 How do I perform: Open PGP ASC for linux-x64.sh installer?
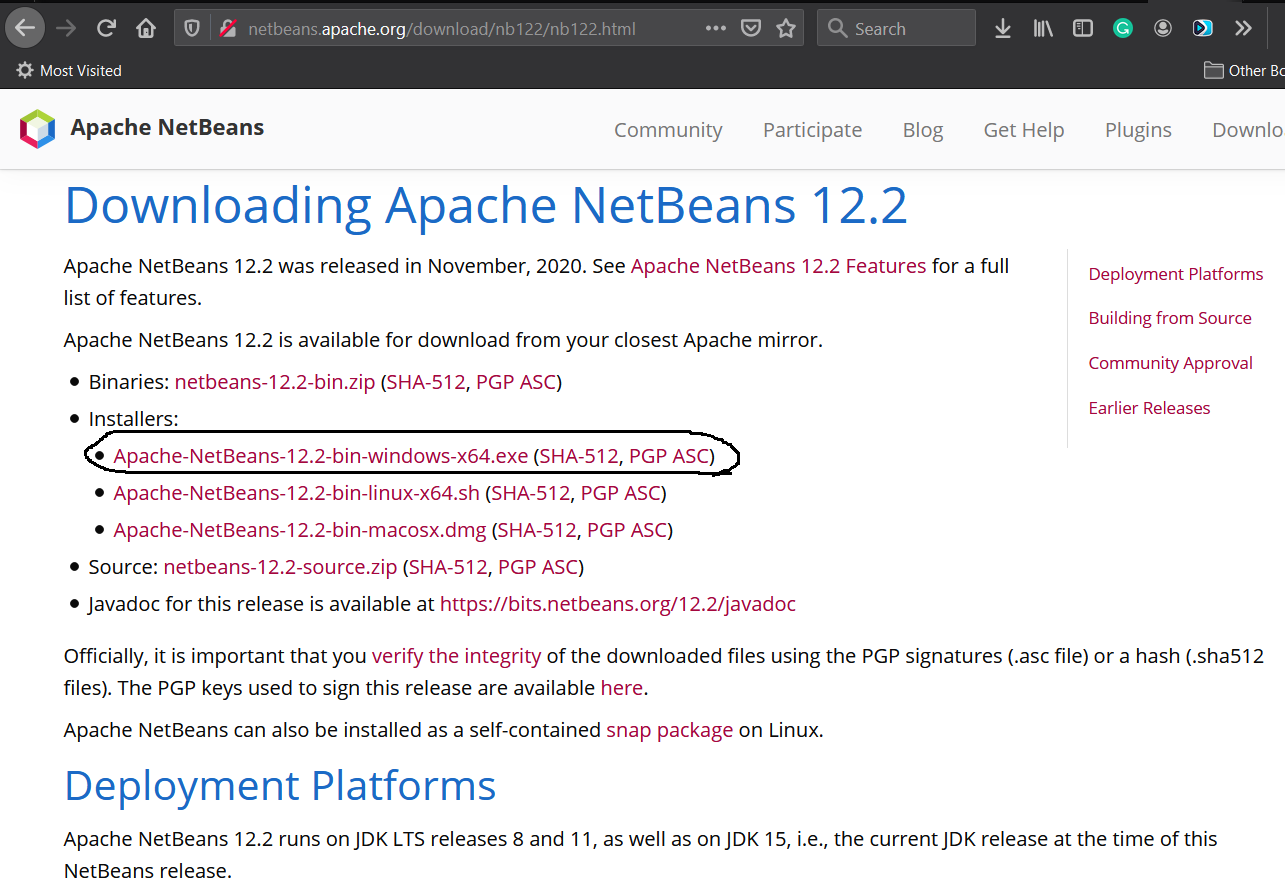621,493
